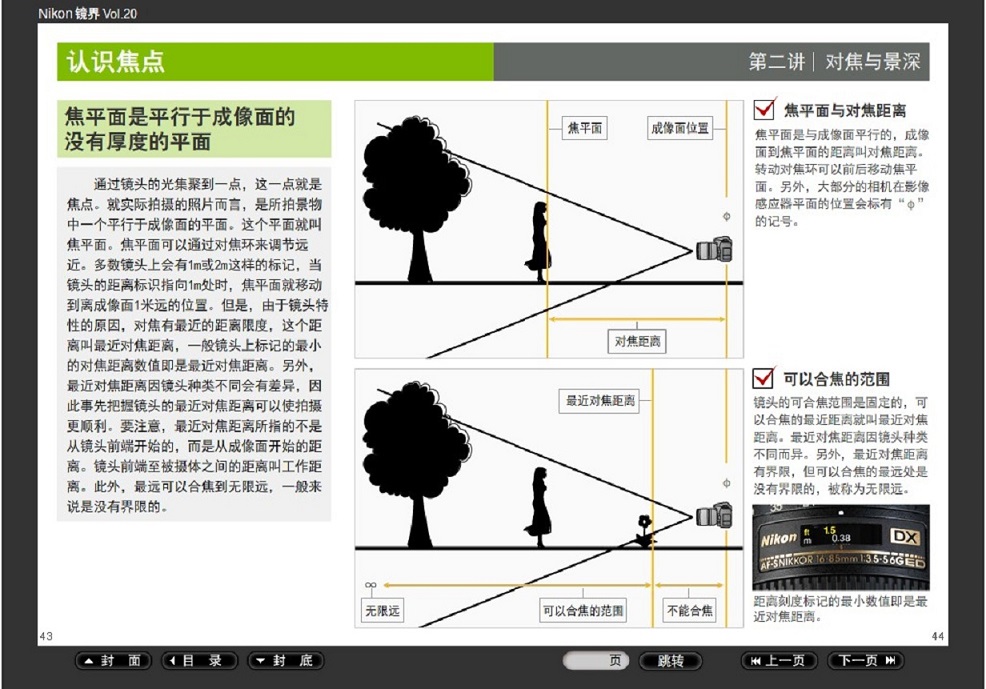Click the 封面 (front cover) button

(113, 661)
